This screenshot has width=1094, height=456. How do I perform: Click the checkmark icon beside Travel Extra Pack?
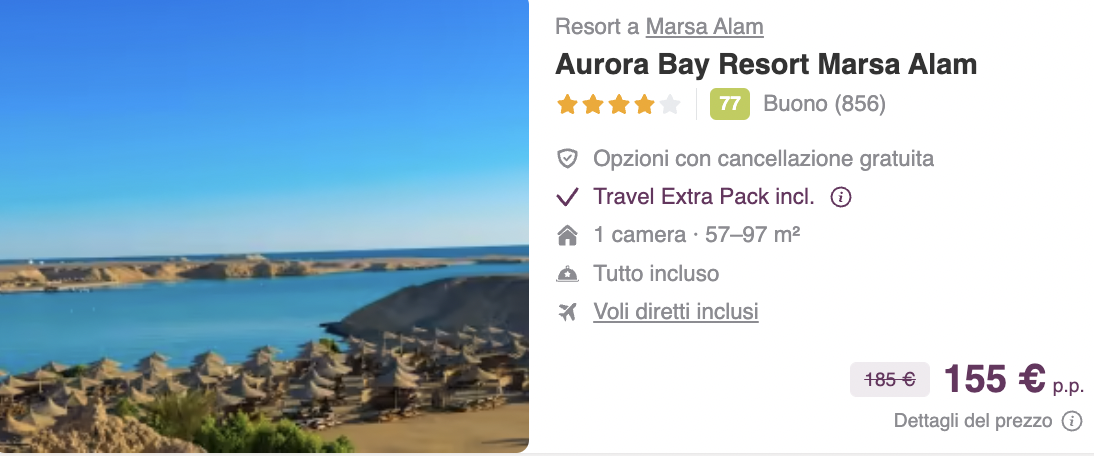(567, 197)
